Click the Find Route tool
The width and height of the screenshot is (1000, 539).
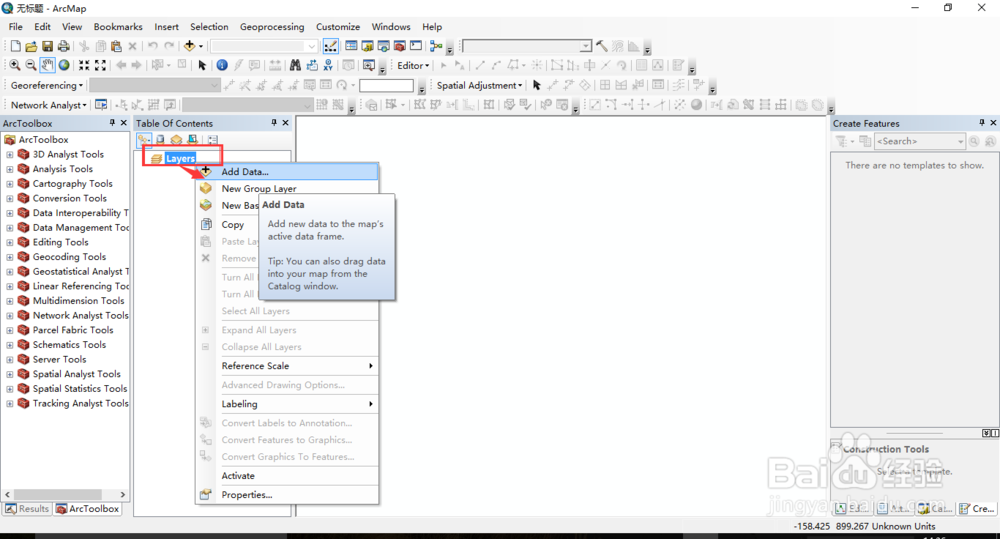coord(312,65)
